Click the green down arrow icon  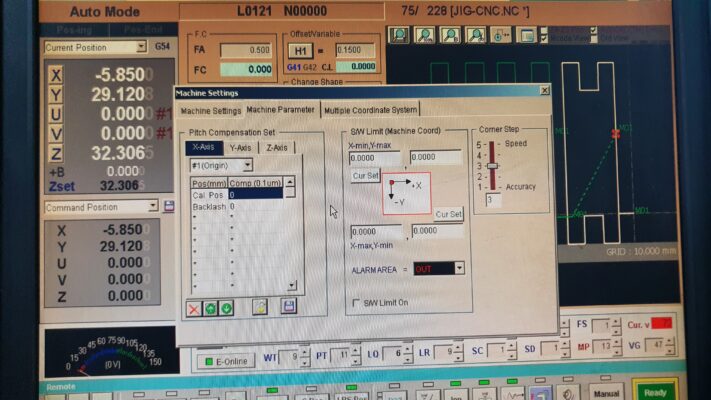[x=227, y=308]
